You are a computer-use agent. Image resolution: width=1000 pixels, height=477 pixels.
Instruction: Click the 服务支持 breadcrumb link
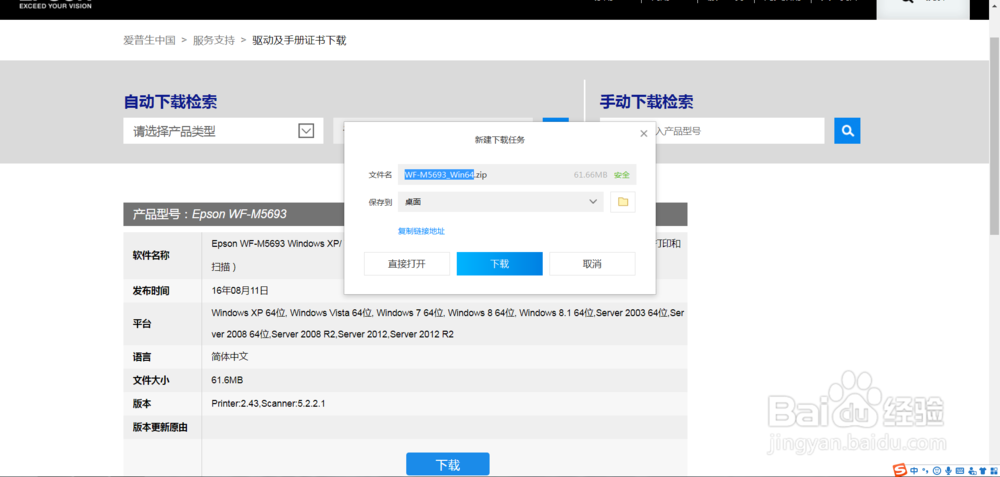214,40
